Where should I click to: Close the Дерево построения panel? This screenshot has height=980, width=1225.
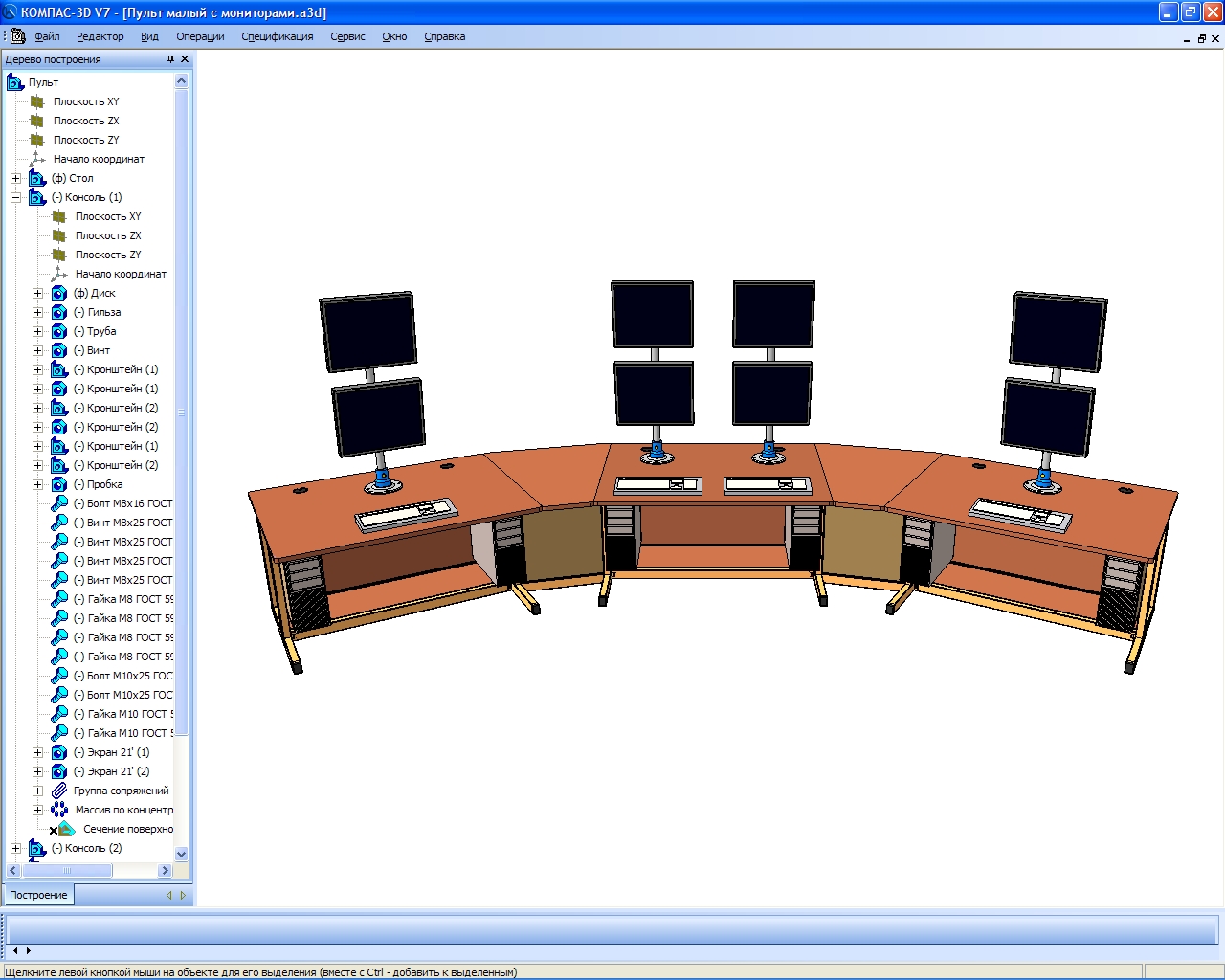coord(185,59)
